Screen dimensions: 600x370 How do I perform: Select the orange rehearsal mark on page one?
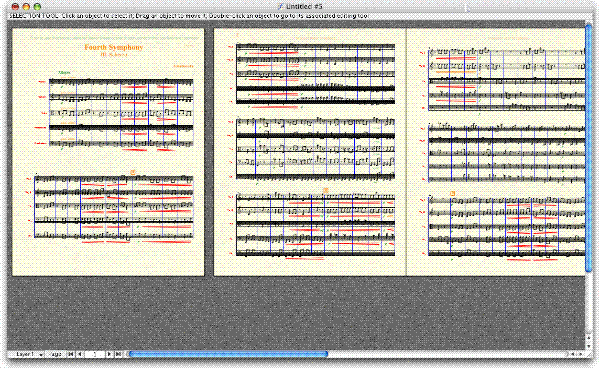click(133, 173)
